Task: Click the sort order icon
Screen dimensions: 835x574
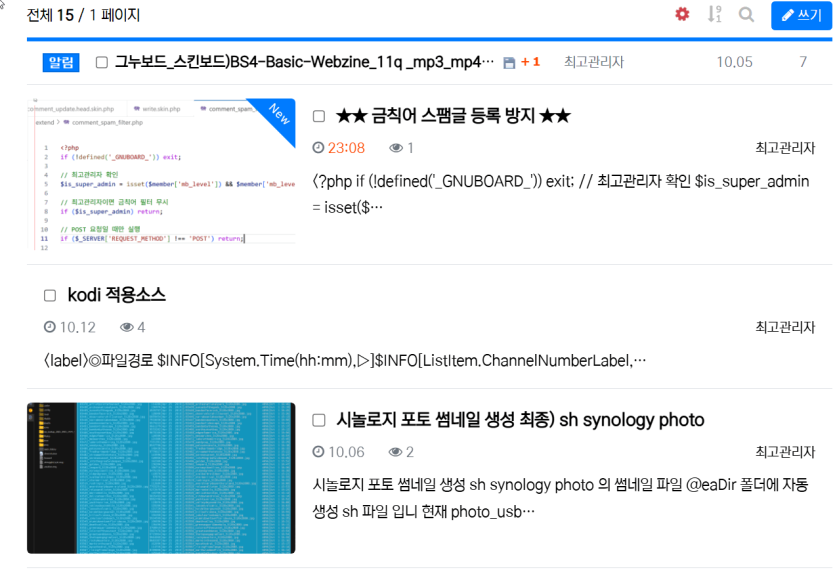Action: (714, 14)
